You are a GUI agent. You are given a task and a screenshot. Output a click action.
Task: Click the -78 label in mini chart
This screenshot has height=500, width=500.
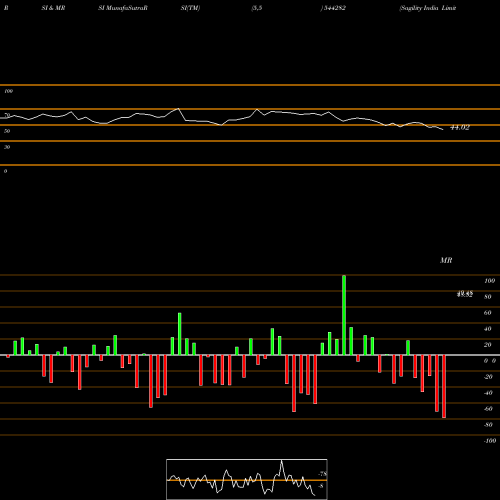pyautogui.click(x=322, y=474)
